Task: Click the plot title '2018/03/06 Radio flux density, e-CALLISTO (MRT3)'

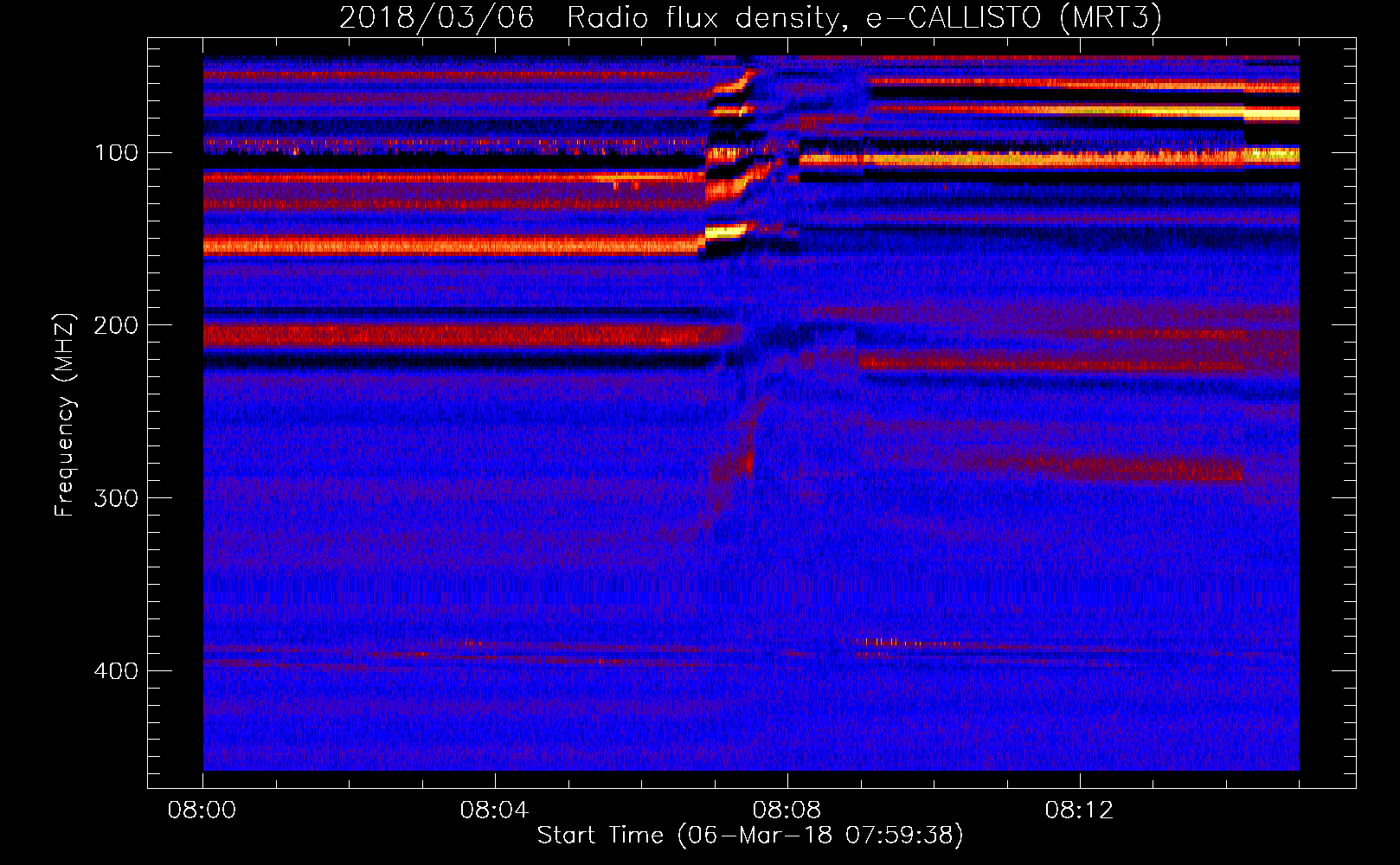Action: click(x=750, y=17)
